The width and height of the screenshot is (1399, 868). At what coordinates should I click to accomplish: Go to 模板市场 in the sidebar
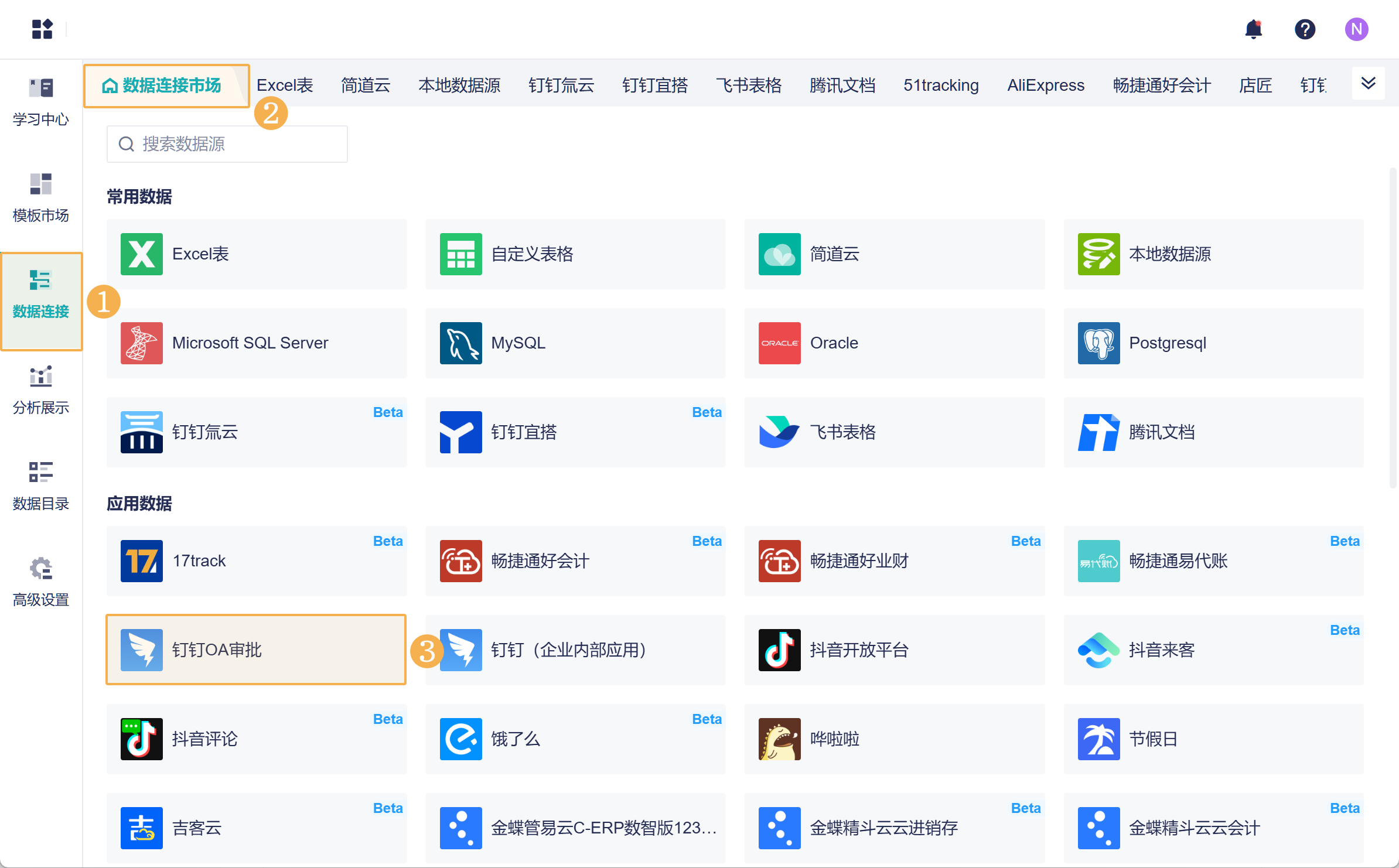coord(41,198)
